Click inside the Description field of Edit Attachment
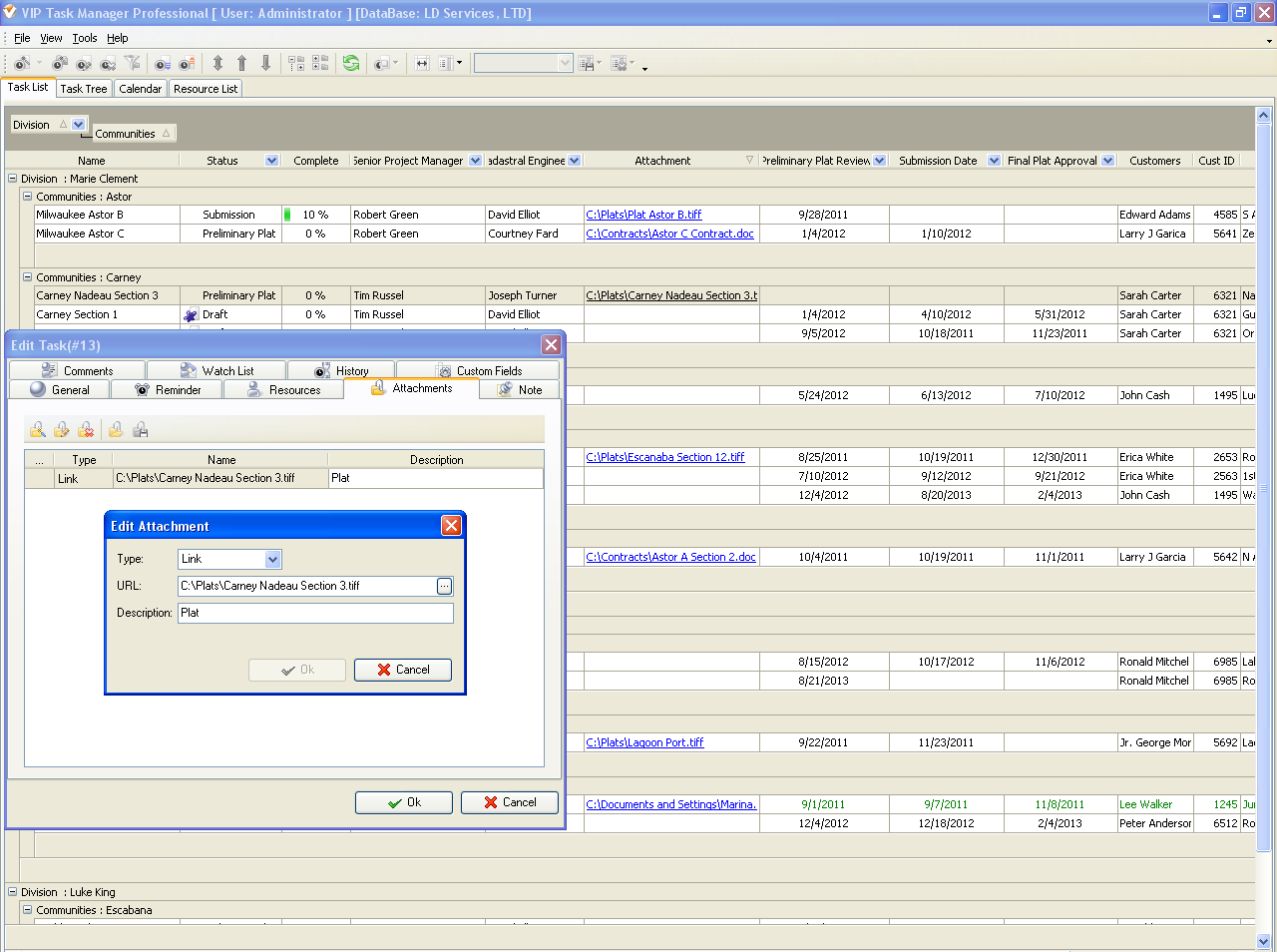This screenshot has height=952, width=1277. pyautogui.click(x=315, y=613)
